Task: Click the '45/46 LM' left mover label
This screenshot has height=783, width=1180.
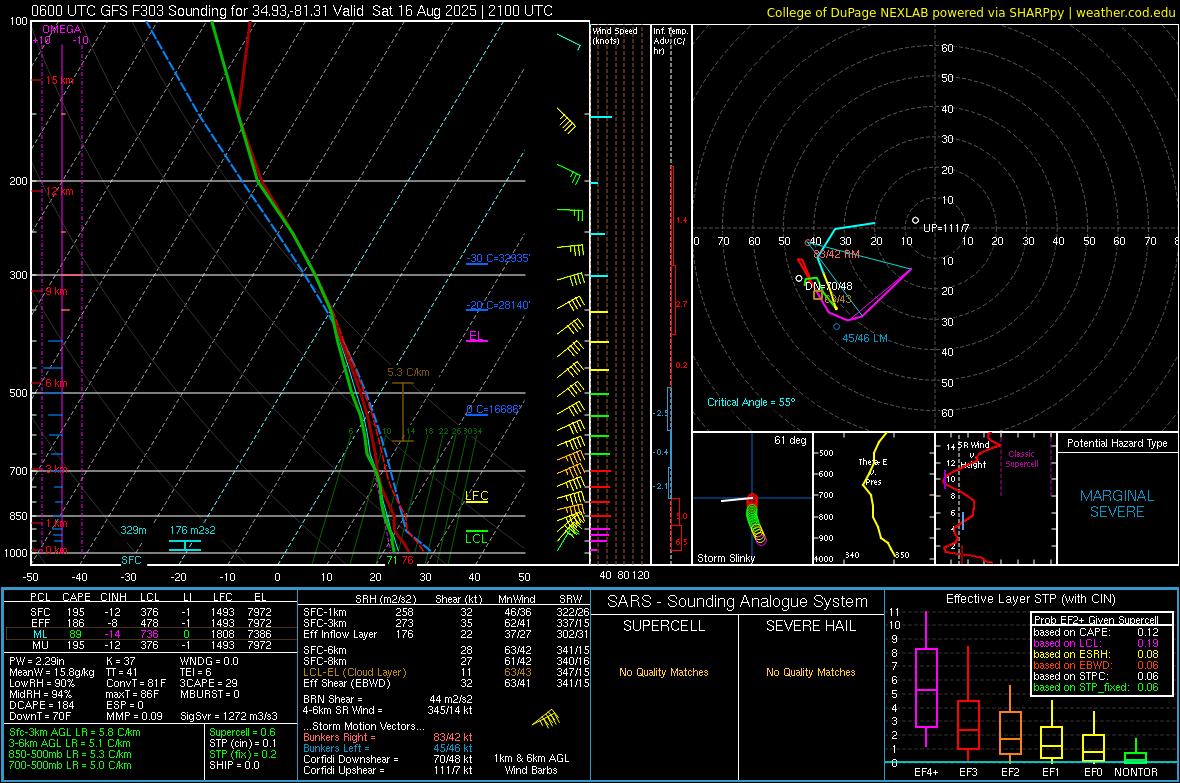Action: pyautogui.click(x=865, y=338)
